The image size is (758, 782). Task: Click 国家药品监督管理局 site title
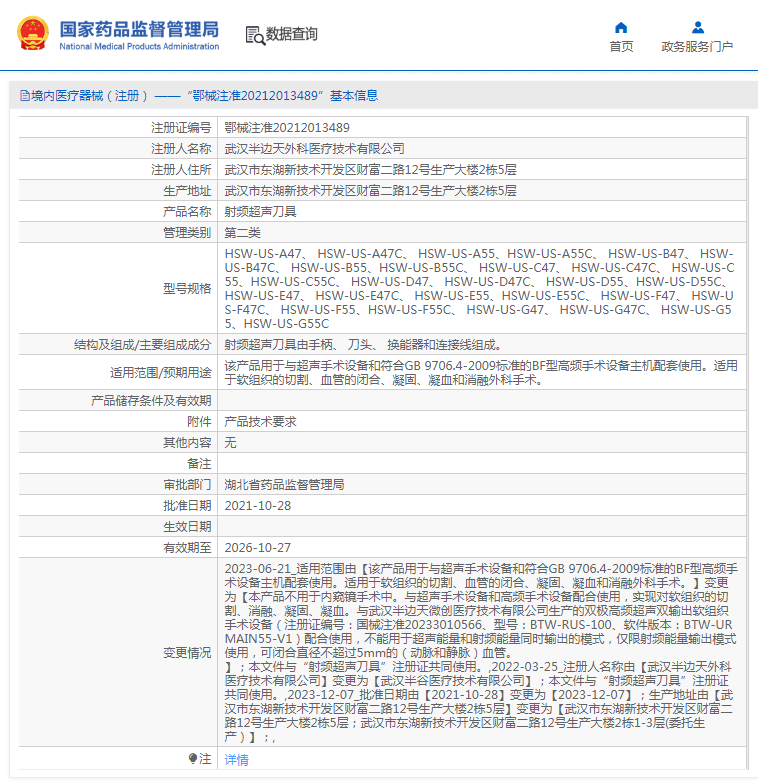139,29
